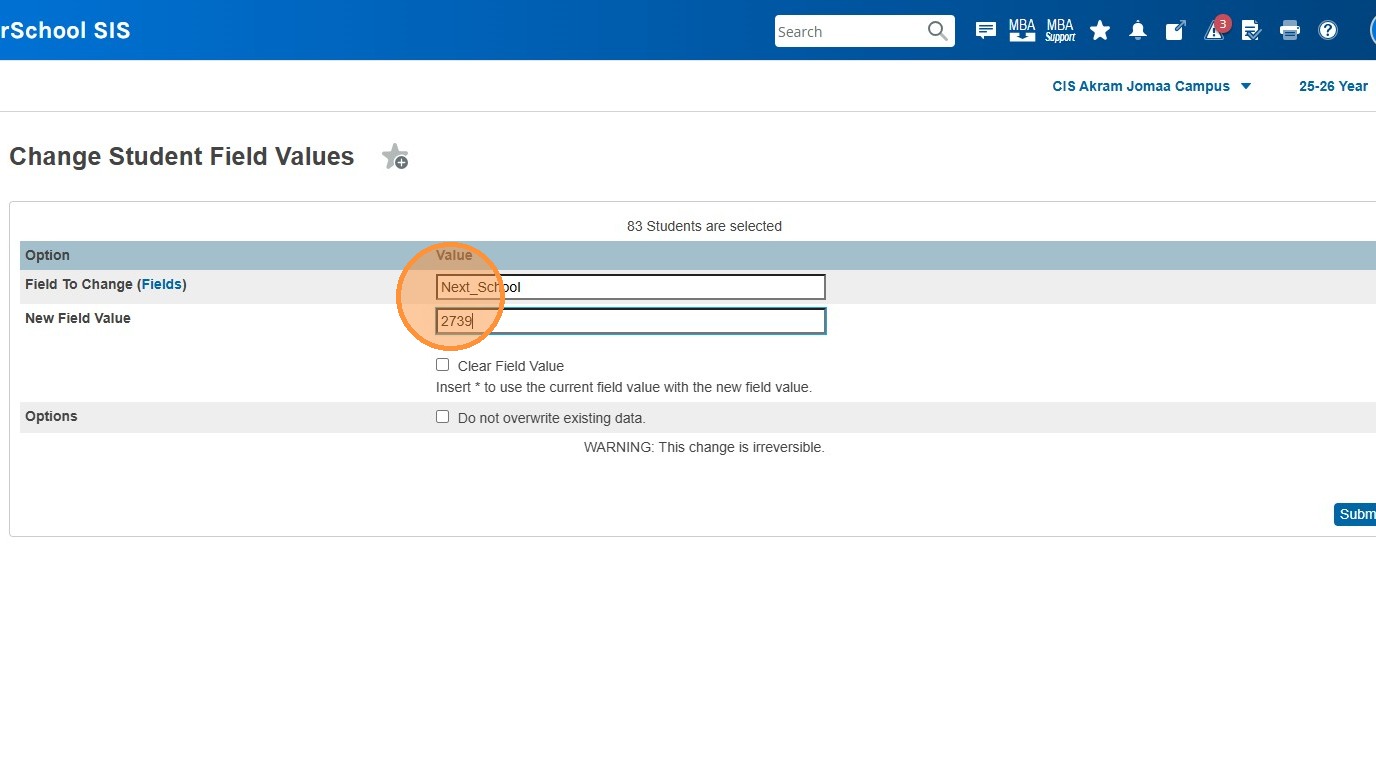The height and width of the screenshot is (769, 1376).
Task: Enable Do not overwrite existing data
Action: 443,417
